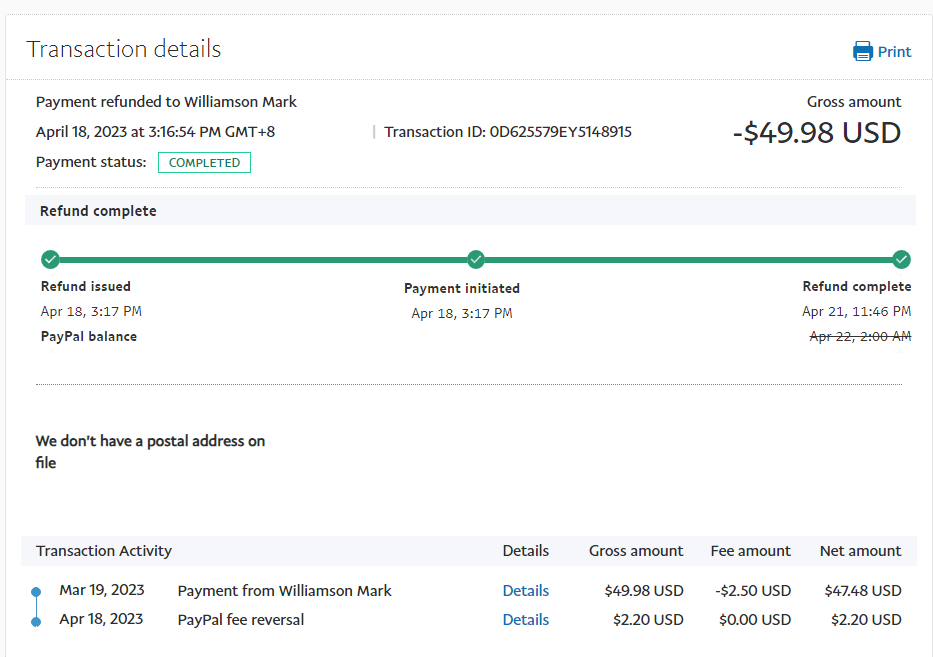
Task: Click the Apr 18 timeline dot
Action: click(37, 621)
